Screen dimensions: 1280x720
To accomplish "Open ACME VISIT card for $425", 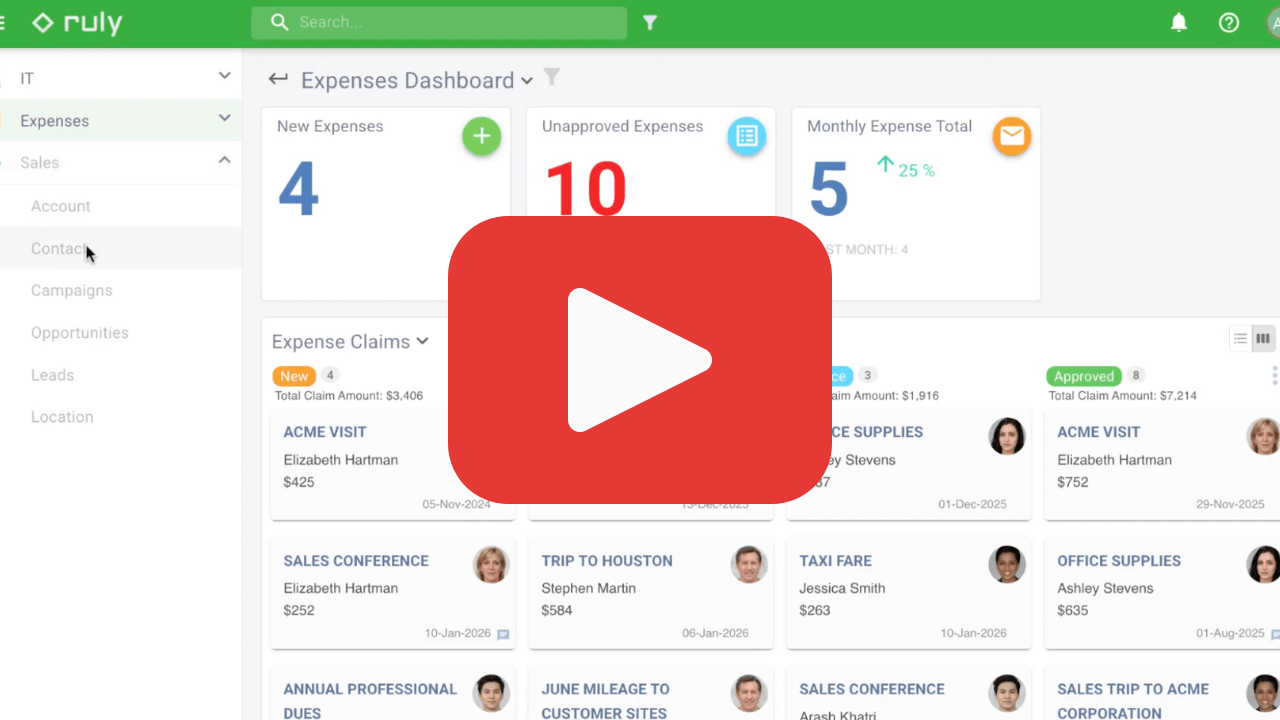I will (393, 465).
